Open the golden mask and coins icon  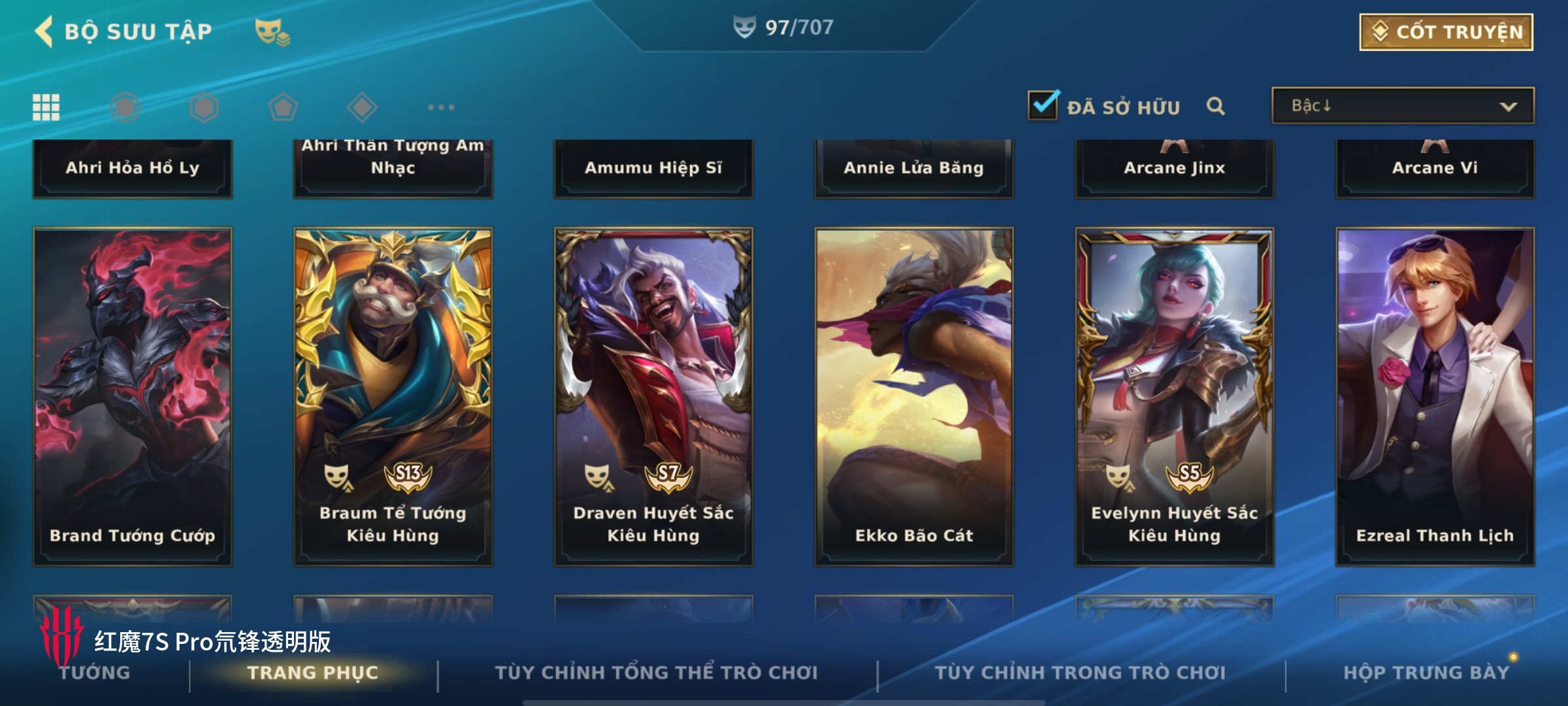pos(272,31)
